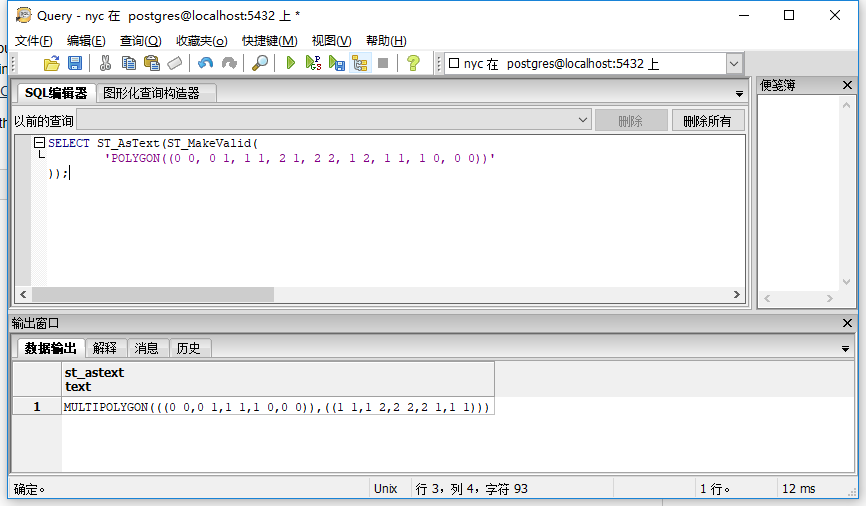Click the 1 行 row count in status bar
The image size is (866, 506).
click(x=715, y=489)
